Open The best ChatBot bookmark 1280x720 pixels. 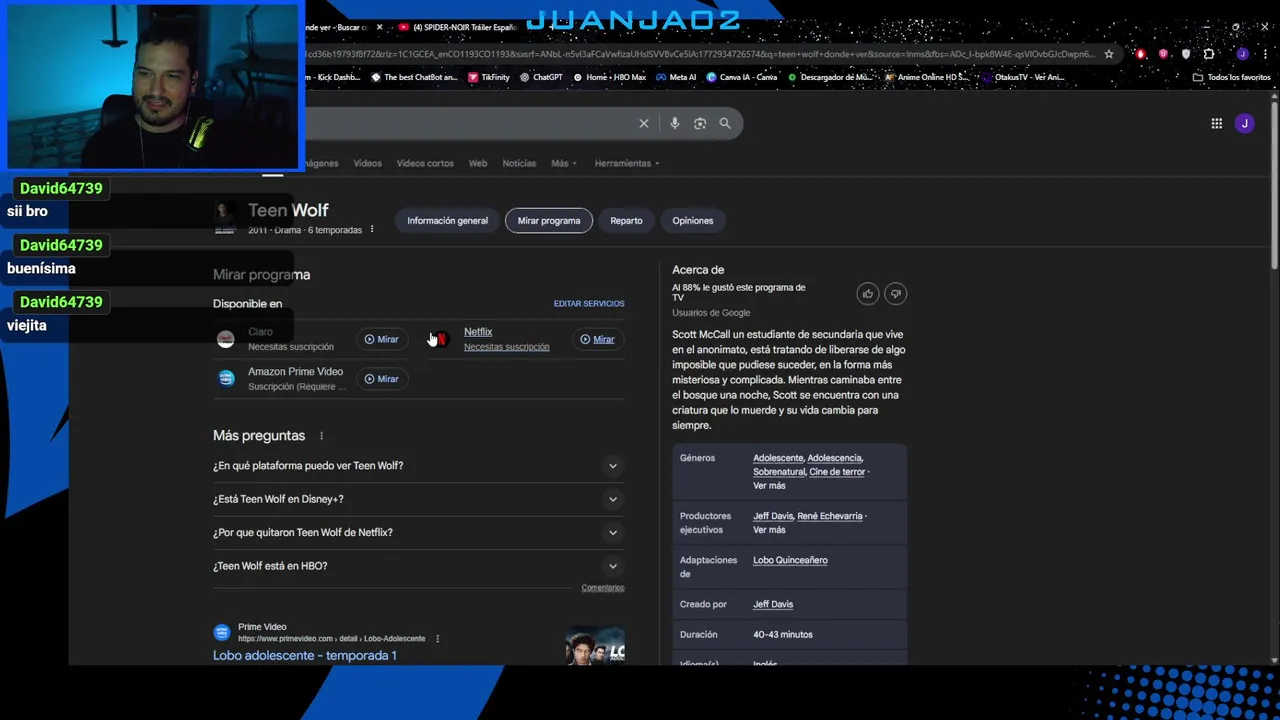[x=414, y=77]
